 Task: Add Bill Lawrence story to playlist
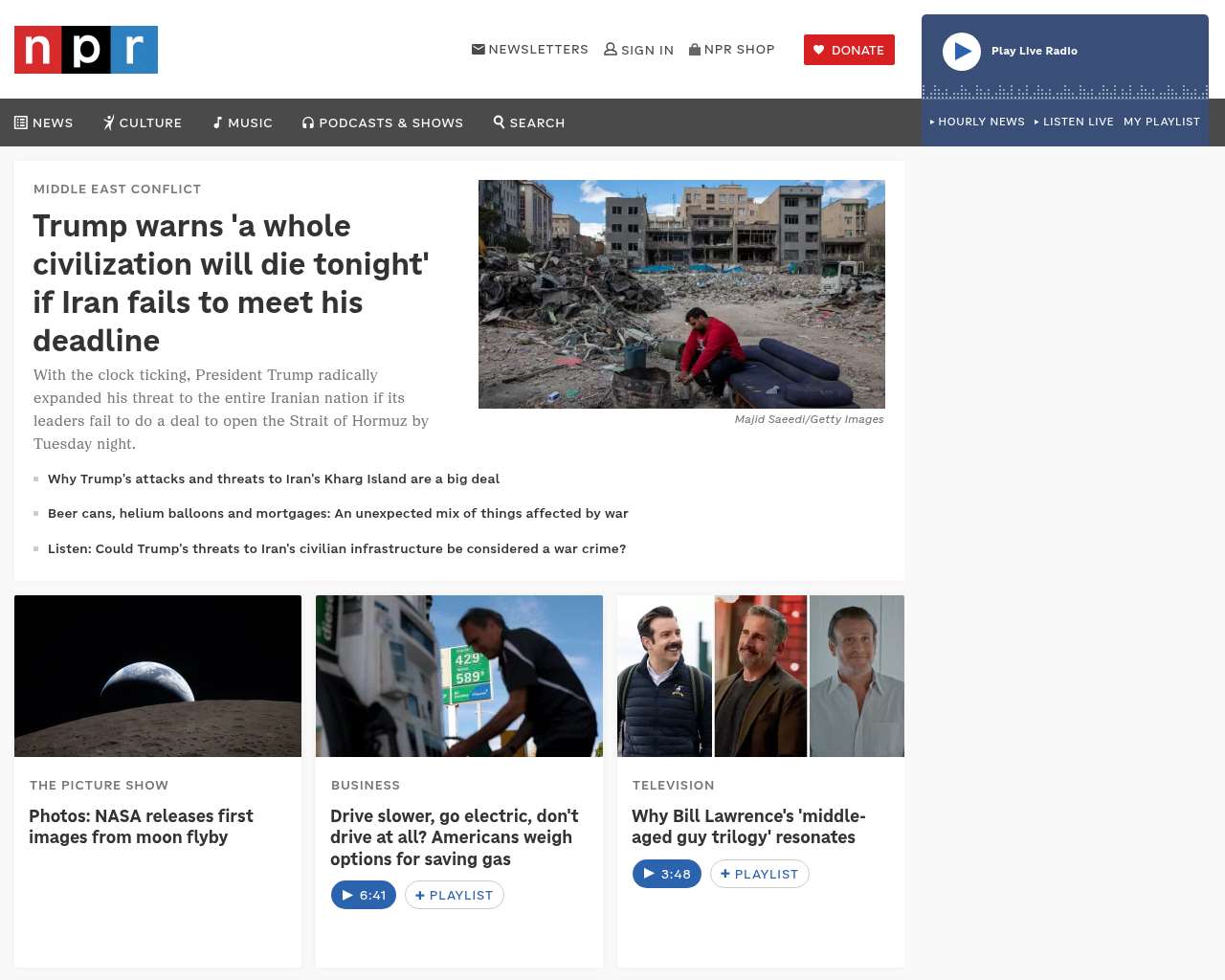click(x=760, y=874)
